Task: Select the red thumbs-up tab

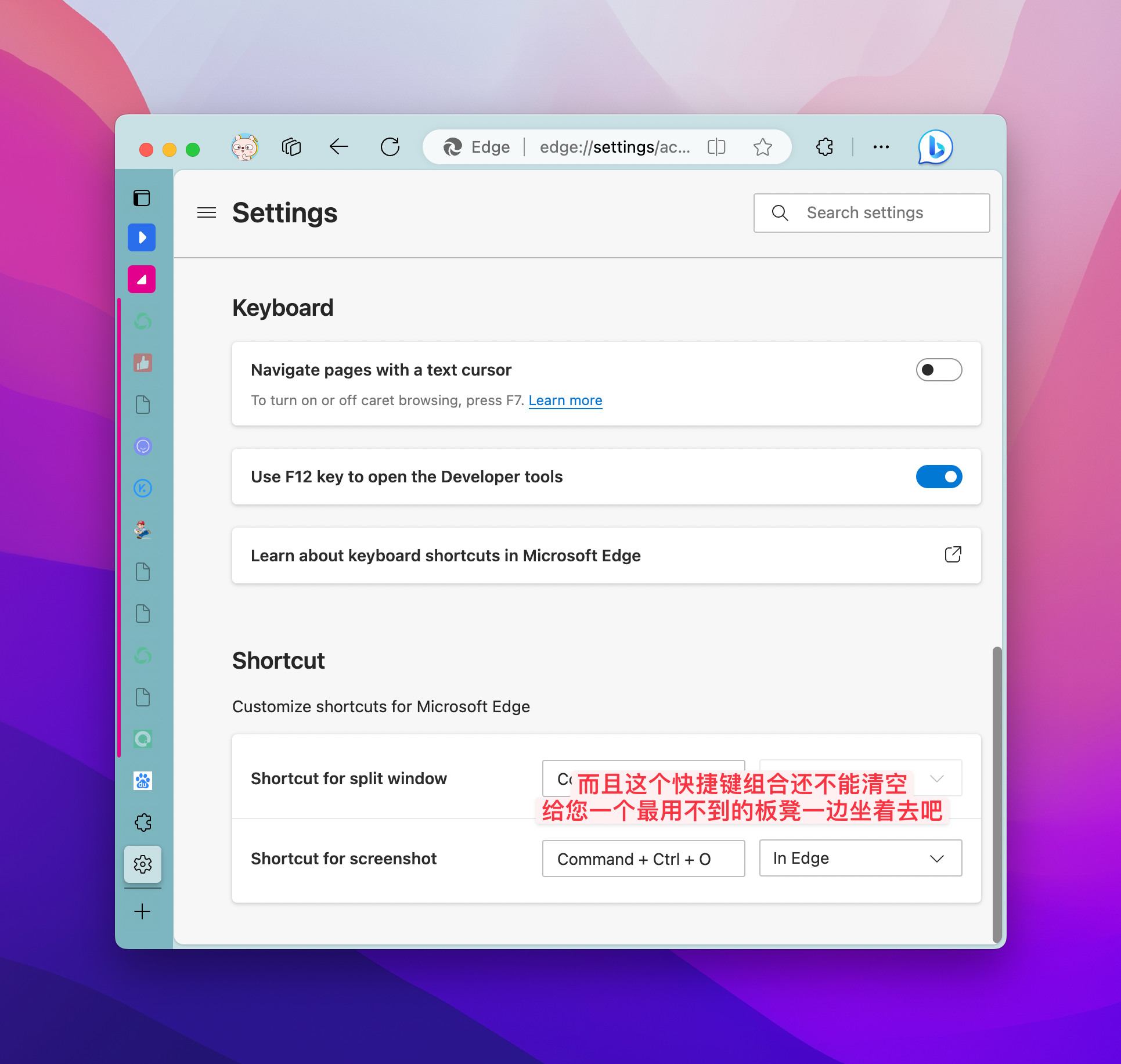Action: click(x=143, y=363)
